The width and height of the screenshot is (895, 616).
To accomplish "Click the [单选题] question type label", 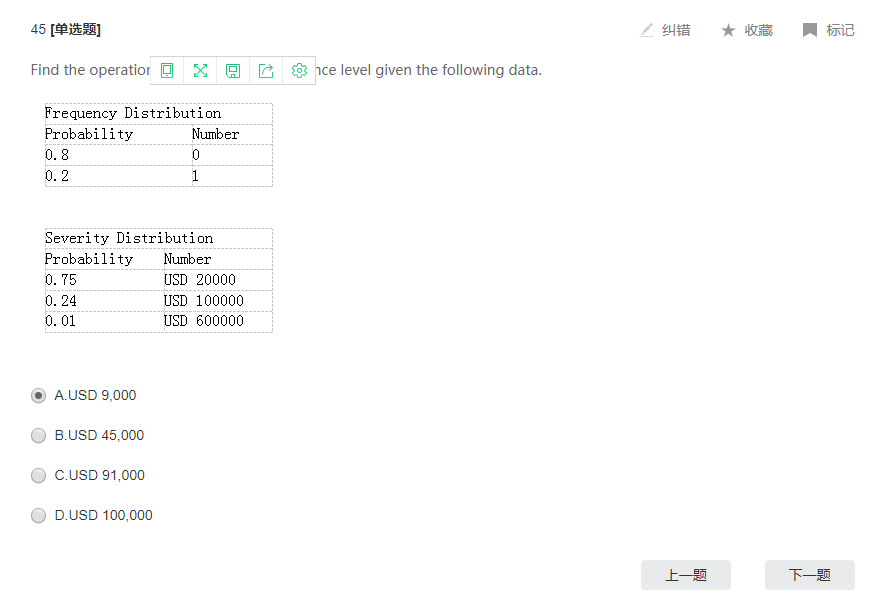I will [75, 30].
